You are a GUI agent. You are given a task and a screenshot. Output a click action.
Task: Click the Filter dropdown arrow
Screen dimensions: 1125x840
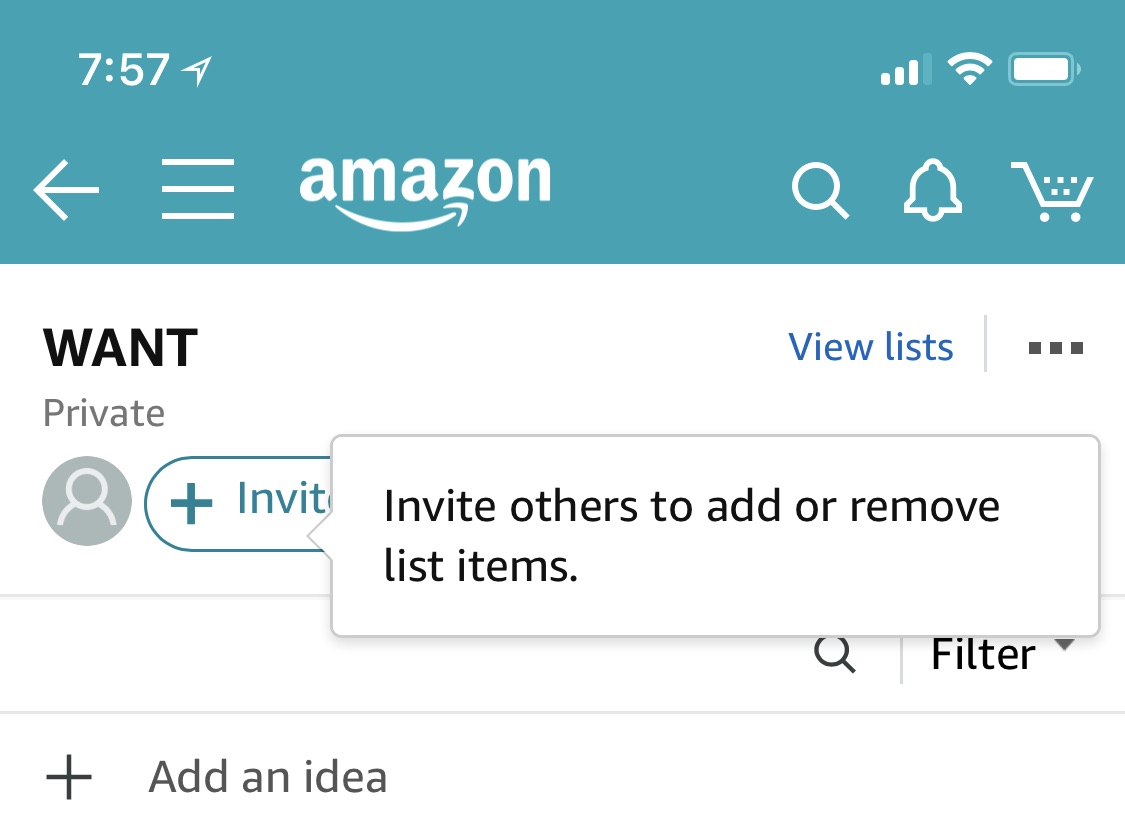1065,645
